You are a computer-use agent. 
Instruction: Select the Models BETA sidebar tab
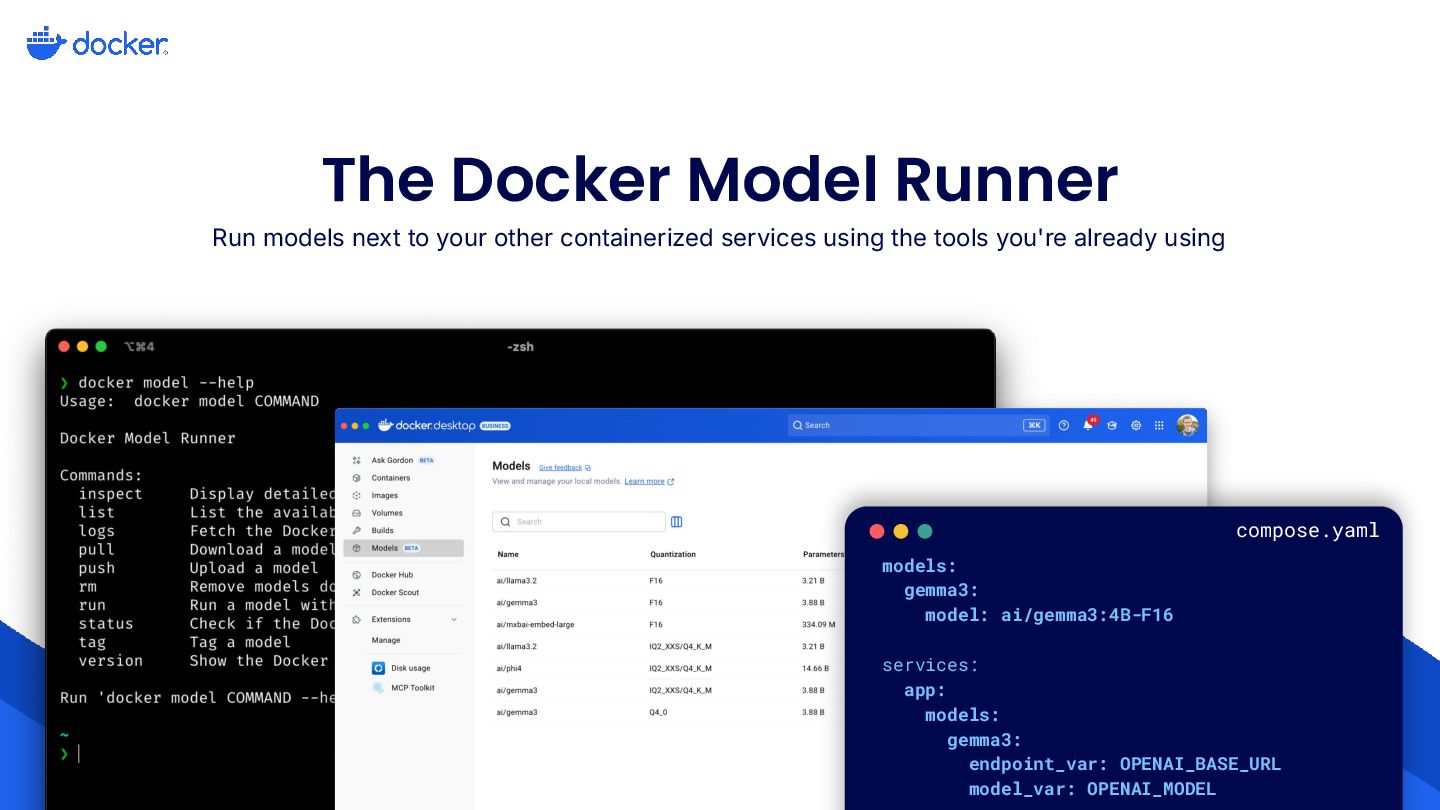pos(403,548)
